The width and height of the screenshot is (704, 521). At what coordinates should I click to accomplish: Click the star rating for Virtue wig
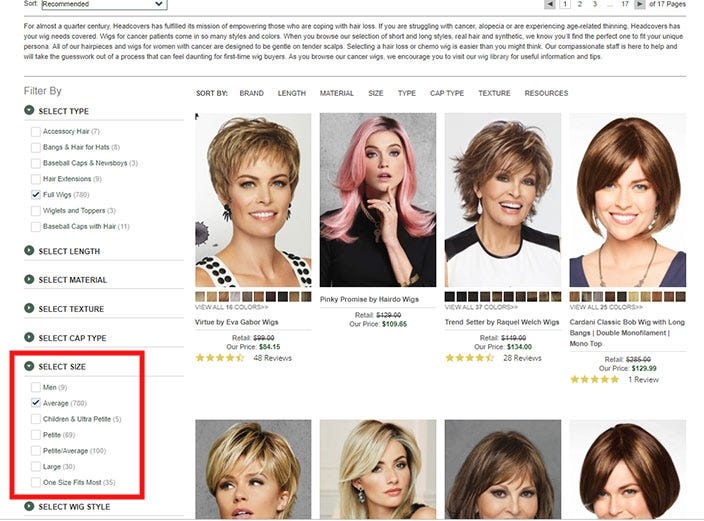[220, 358]
